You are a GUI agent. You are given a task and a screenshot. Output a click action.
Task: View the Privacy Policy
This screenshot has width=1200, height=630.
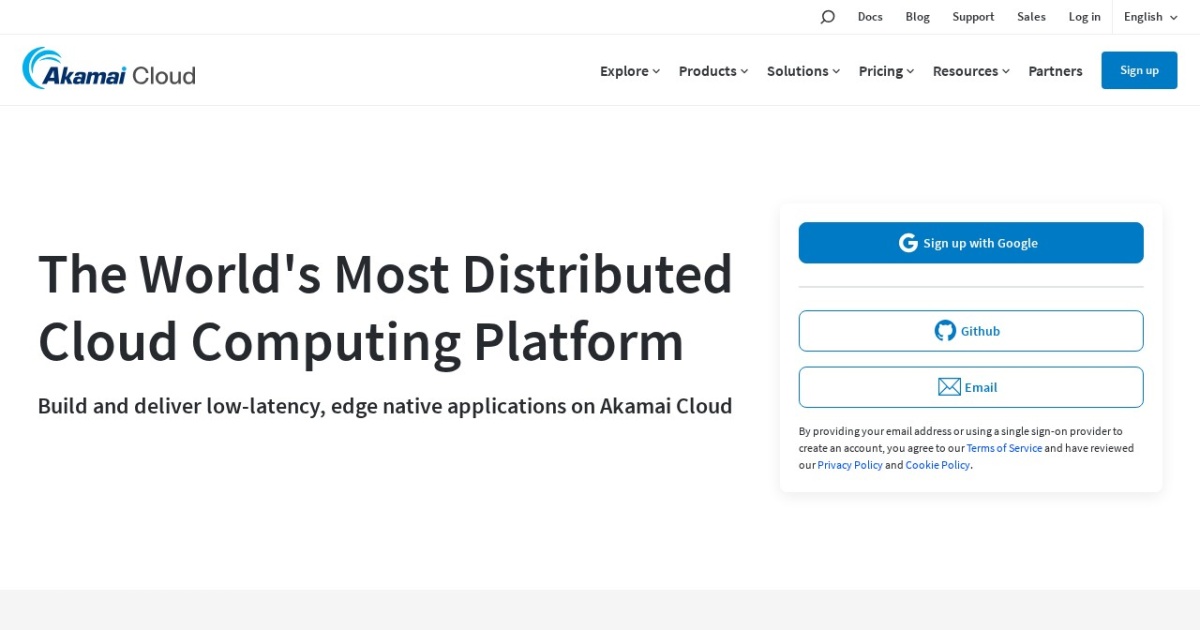[850, 464]
